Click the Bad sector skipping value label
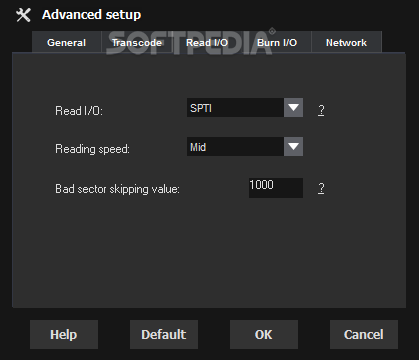419x360 pixels. coord(117,189)
